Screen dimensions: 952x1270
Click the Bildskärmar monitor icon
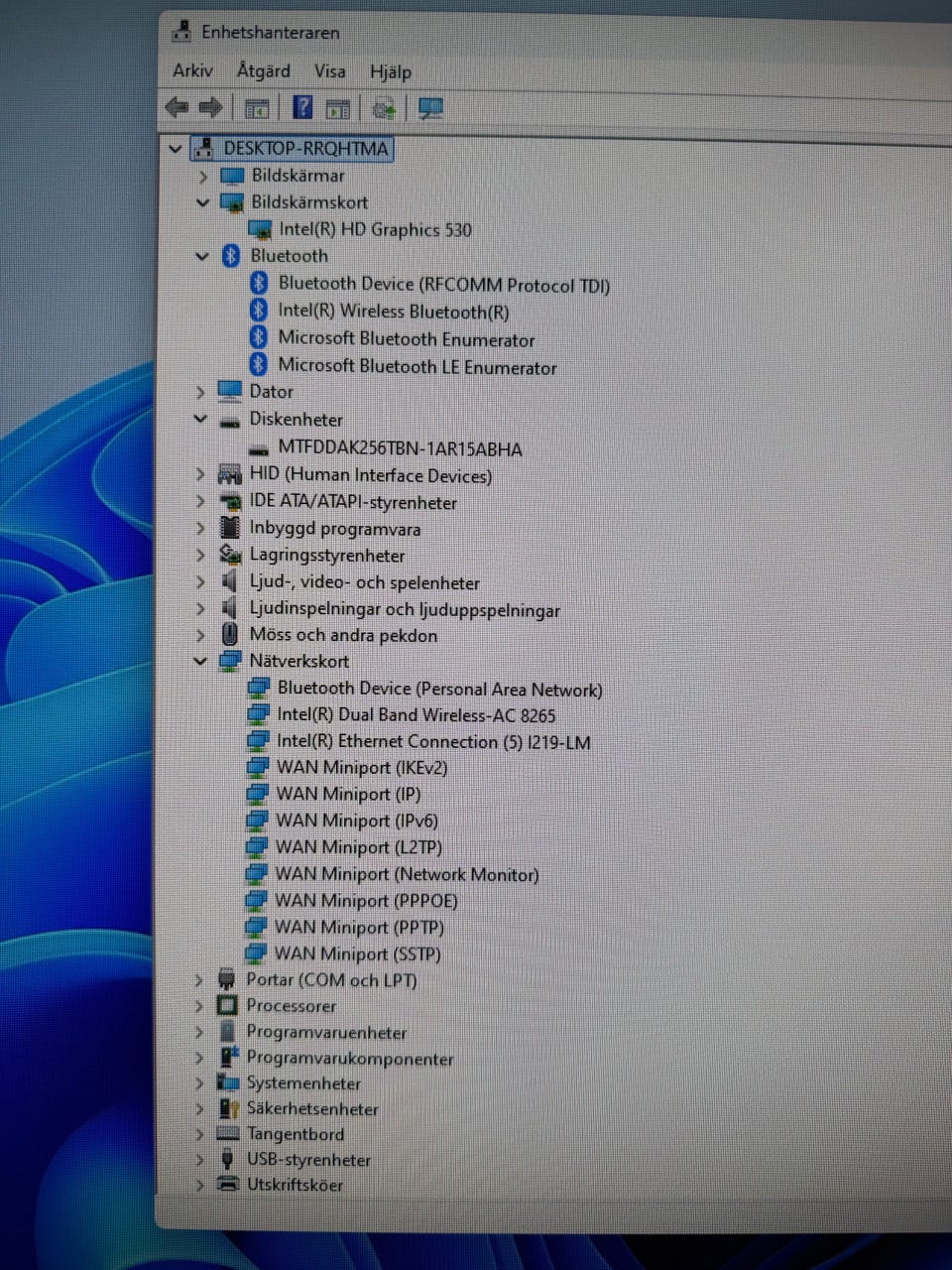[x=232, y=176]
